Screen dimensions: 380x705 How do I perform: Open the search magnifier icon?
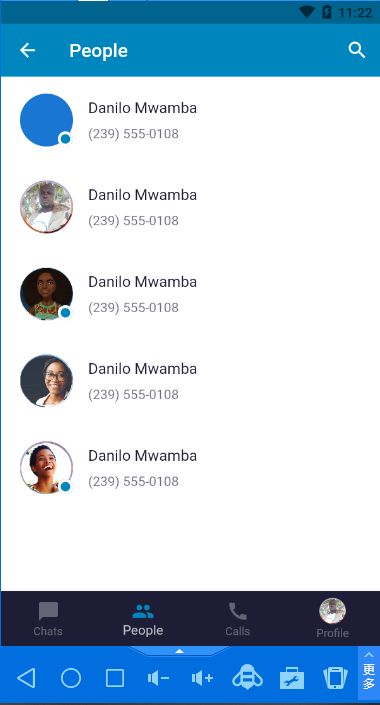point(357,50)
